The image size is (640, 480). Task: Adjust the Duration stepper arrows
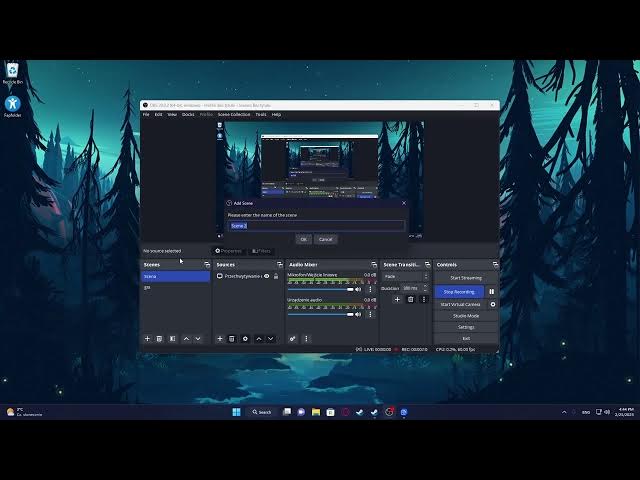click(x=425, y=288)
